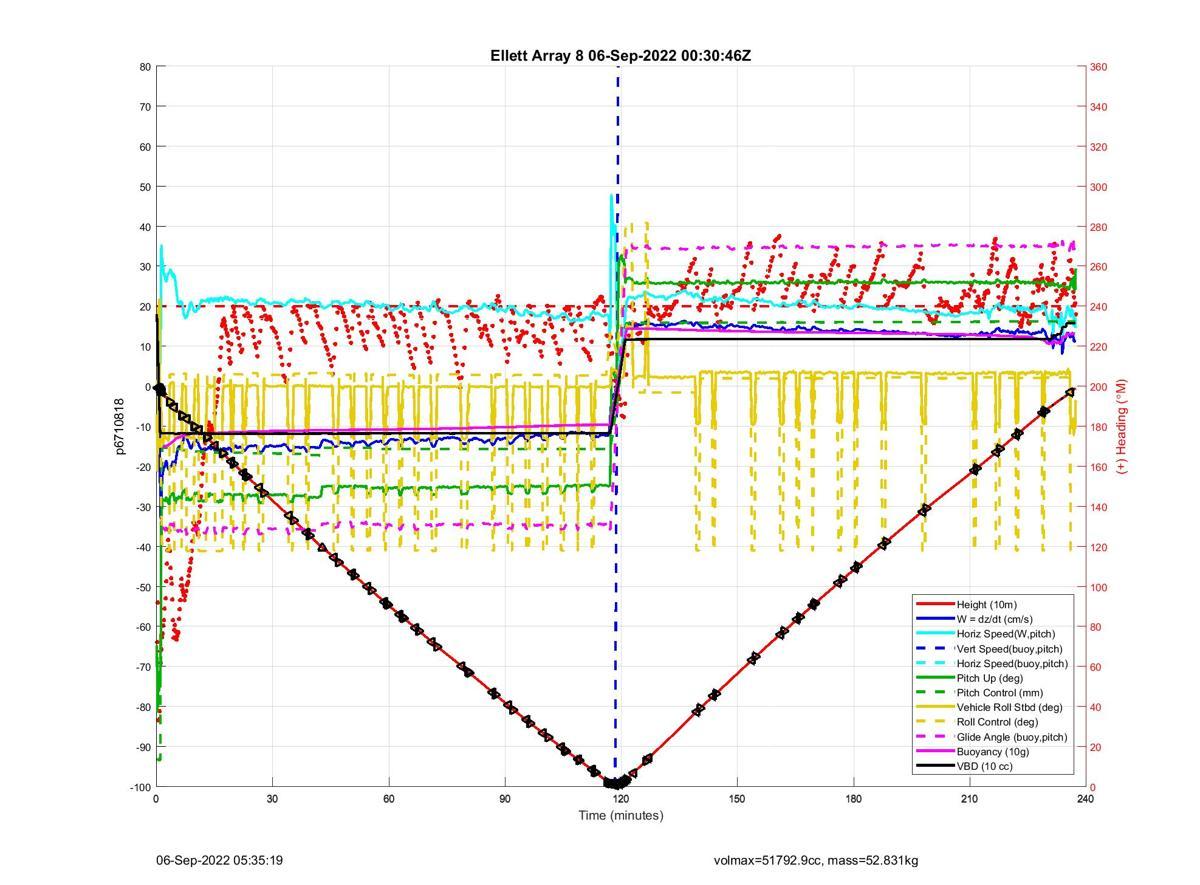Screen dimensions: 1200x885
Task: Click the right axis label '(+) Heading (°M)'
Action: 1122,426
